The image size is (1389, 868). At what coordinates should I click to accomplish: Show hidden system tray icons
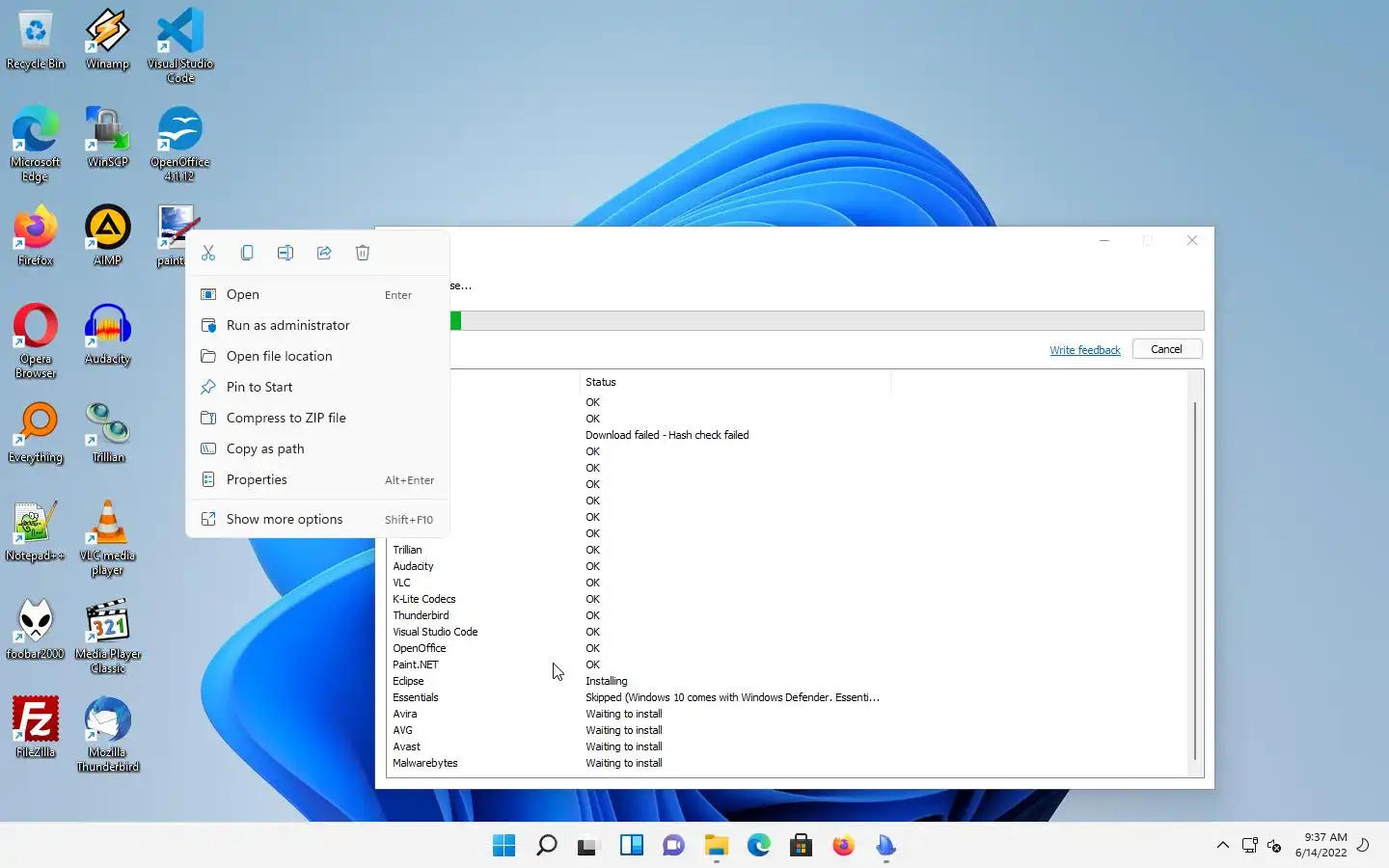1222,846
